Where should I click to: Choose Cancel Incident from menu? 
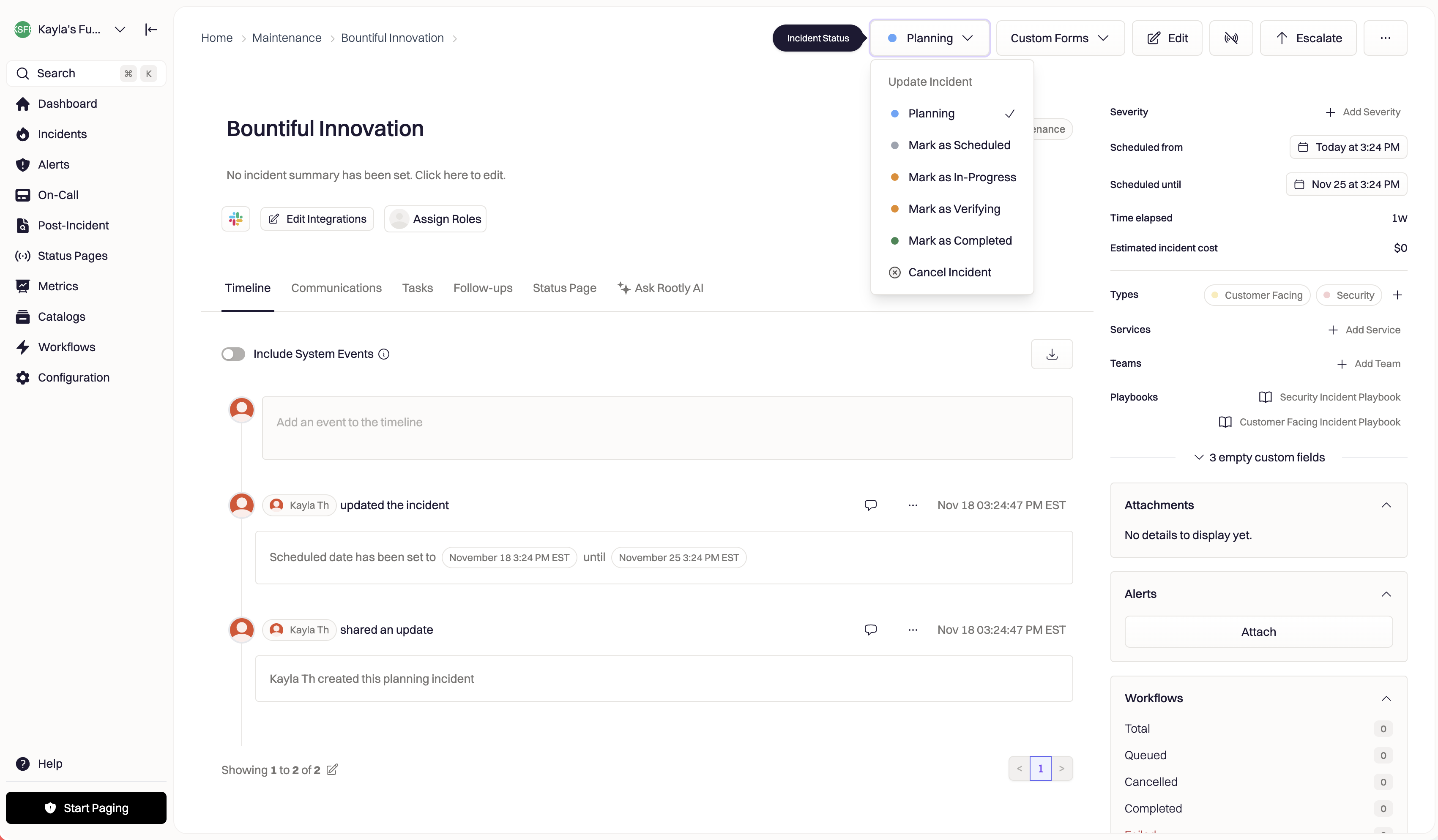(x=949, y=273)
